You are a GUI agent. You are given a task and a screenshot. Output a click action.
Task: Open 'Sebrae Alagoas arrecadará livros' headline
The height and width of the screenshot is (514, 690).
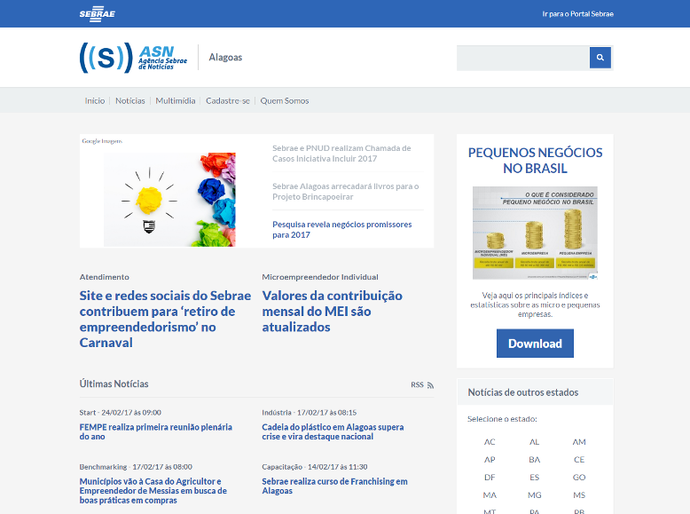point(345,191)
